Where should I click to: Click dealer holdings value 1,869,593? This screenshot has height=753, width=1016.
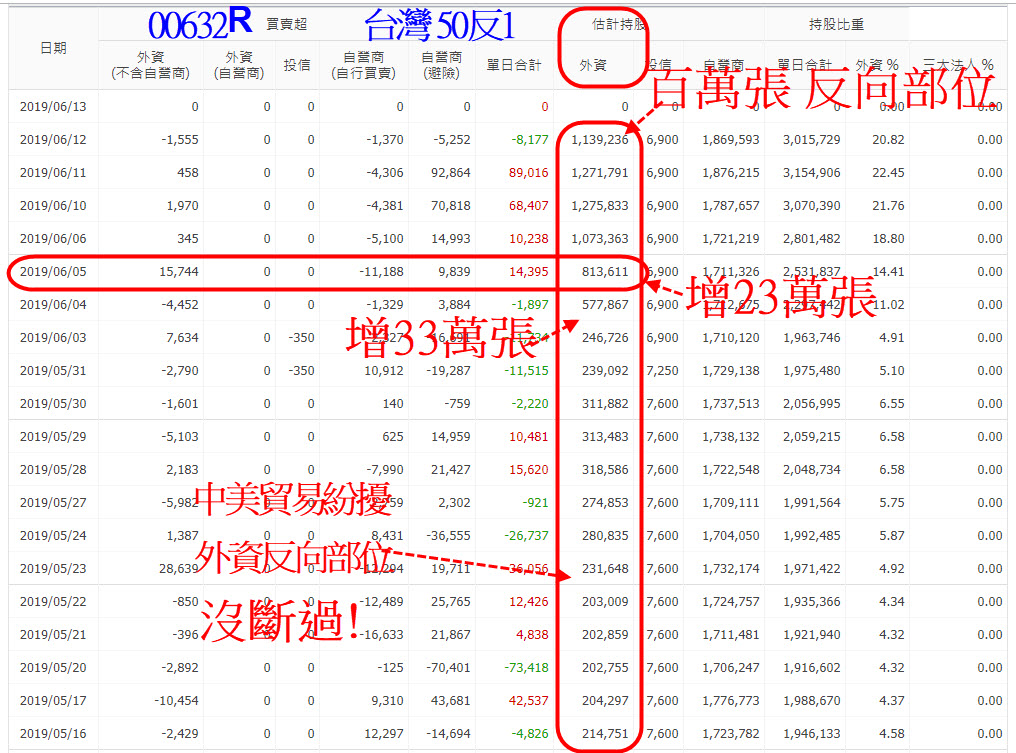click(x=730, y=140)
